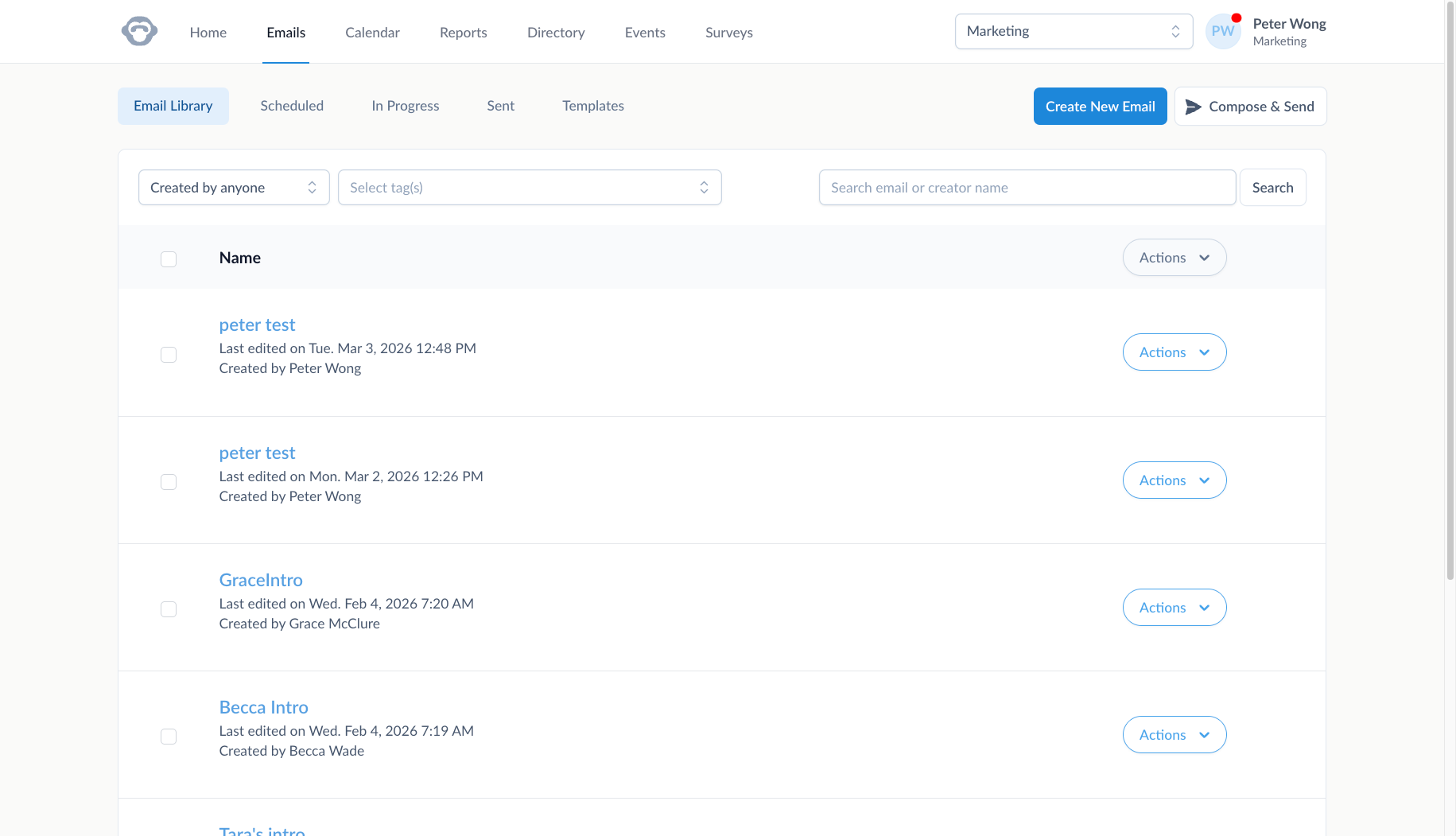Click chevron arrows on Marketing selector
The height and width of the screenshot is (836, 1456).
(x=1175, y=32)
